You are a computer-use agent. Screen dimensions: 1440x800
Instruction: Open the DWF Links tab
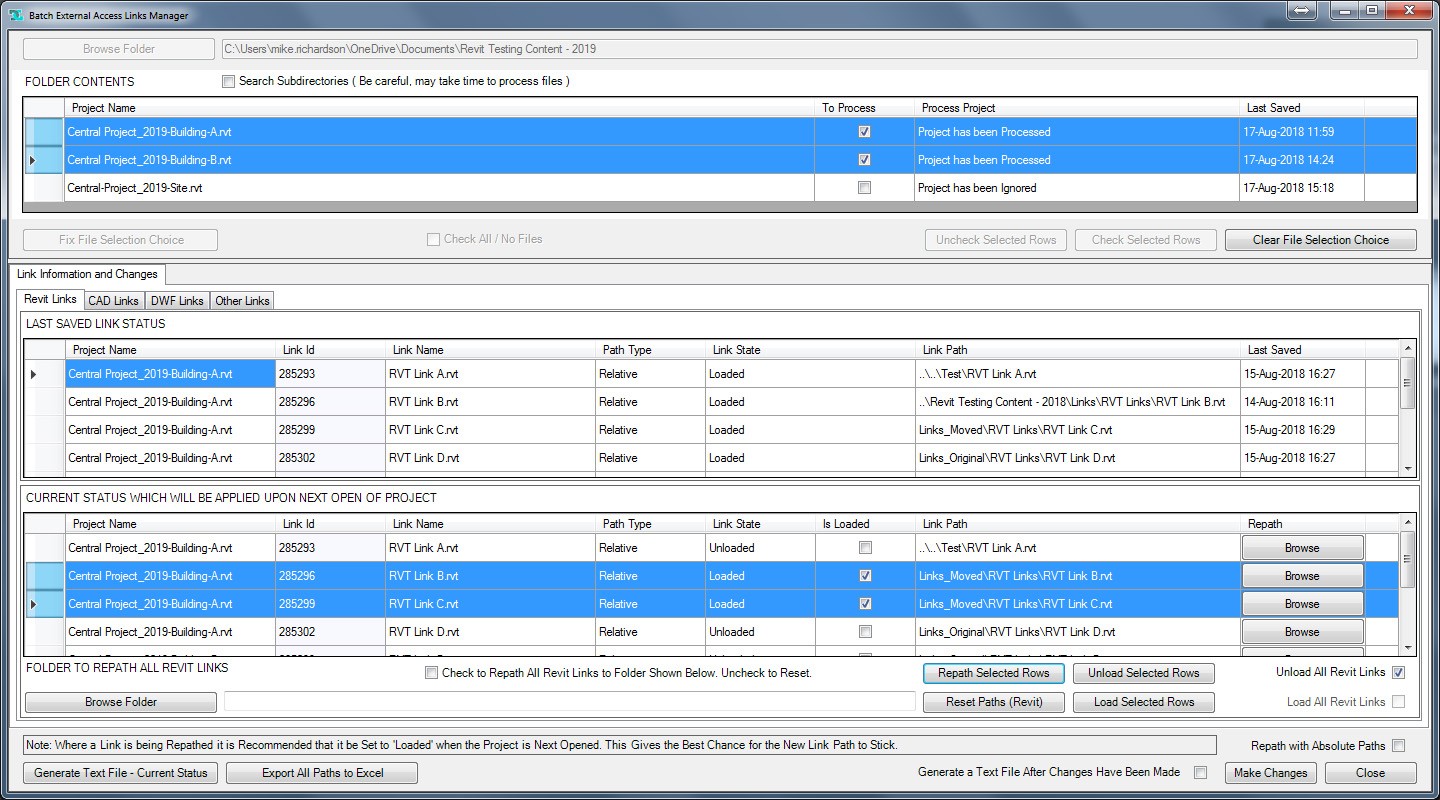click(x=177, y=301)
